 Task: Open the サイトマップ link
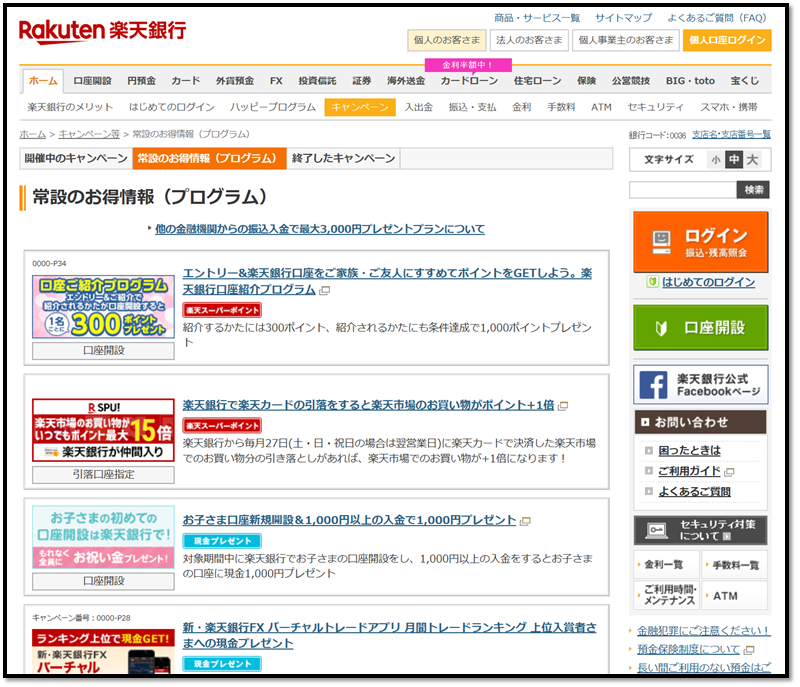coord(623,18)
